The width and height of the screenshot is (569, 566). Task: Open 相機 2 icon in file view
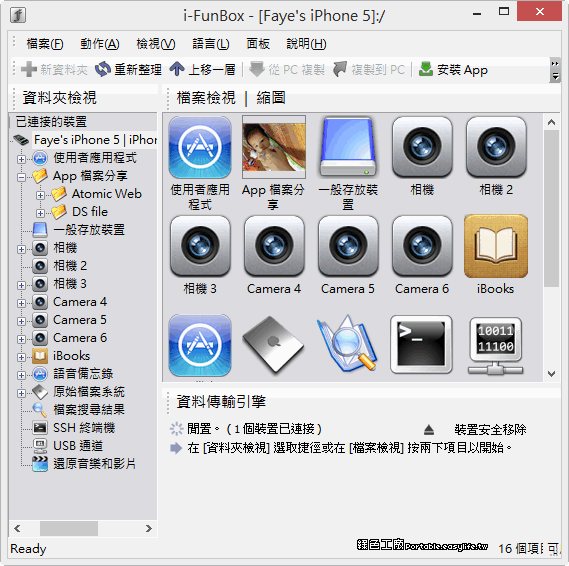[x=496, y=147]
